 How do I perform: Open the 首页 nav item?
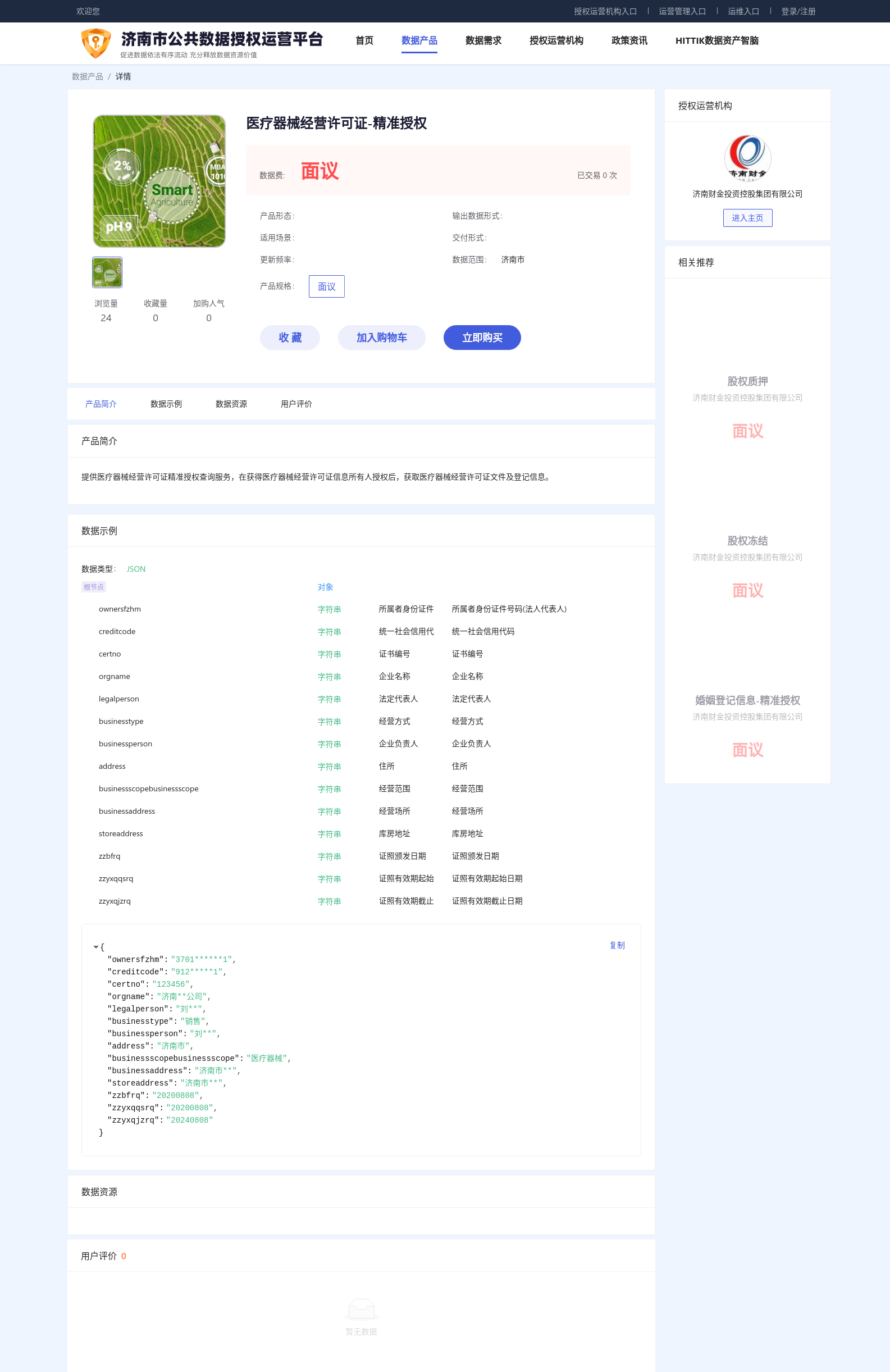click(x=364, y=40)
